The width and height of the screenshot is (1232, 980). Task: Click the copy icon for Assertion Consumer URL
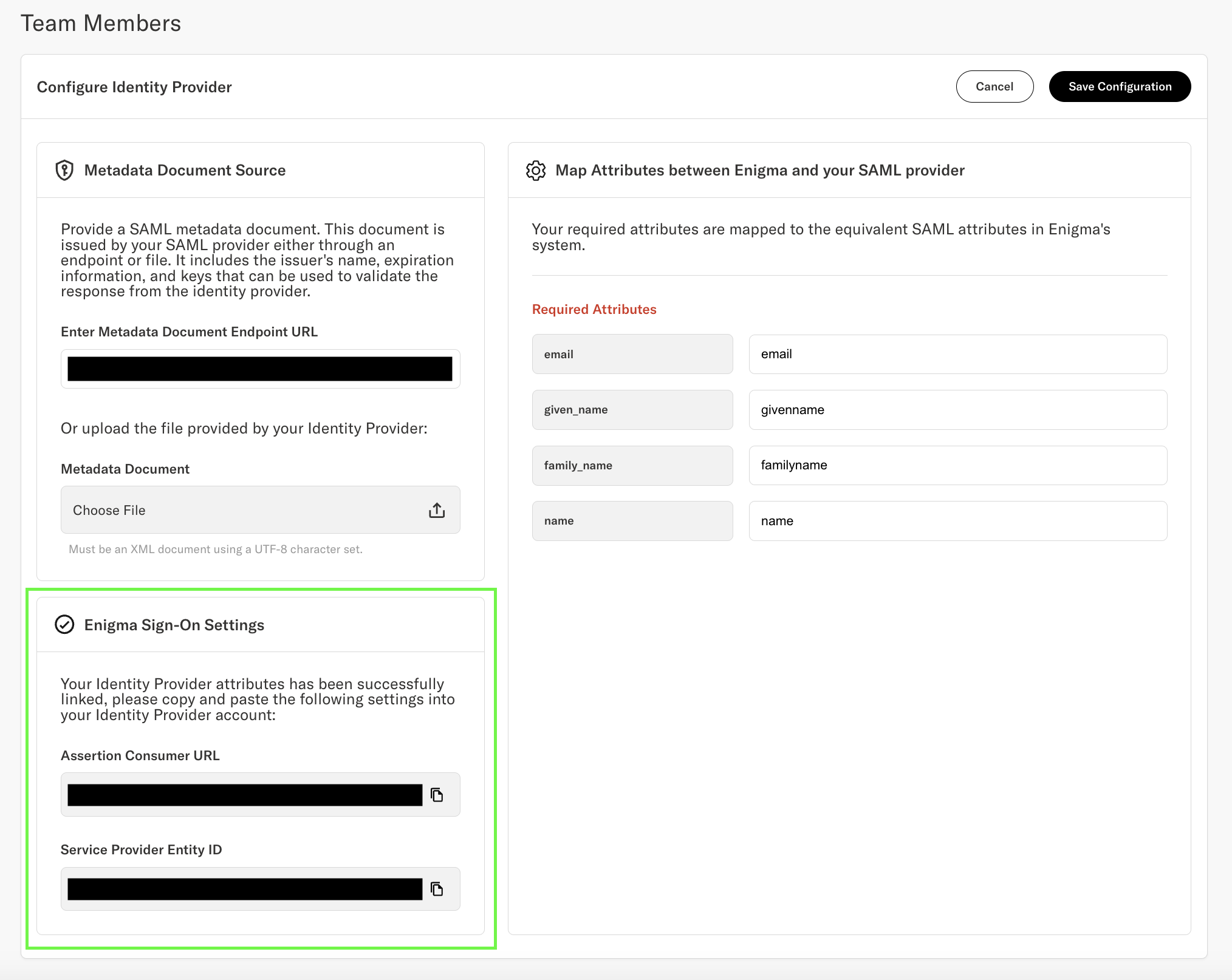[437, 794]
